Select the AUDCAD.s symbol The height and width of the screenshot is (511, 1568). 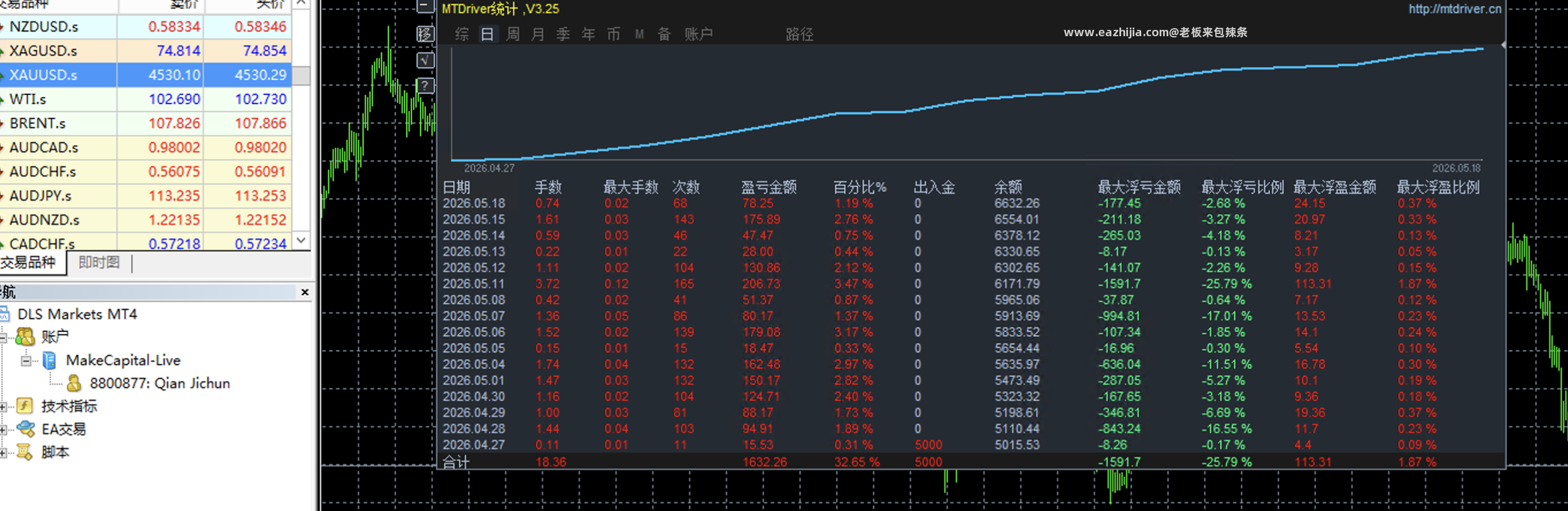[x=44, y=147]
